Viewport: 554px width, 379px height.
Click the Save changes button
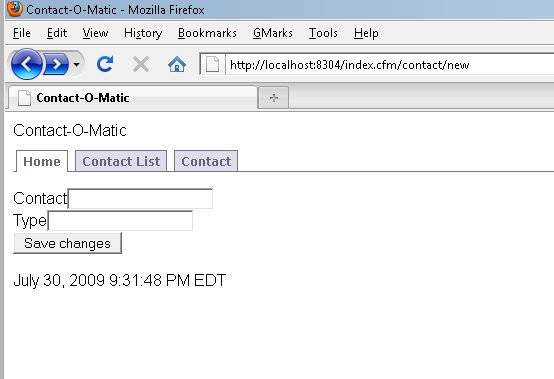pyautogui.click(x=67, y=243)
